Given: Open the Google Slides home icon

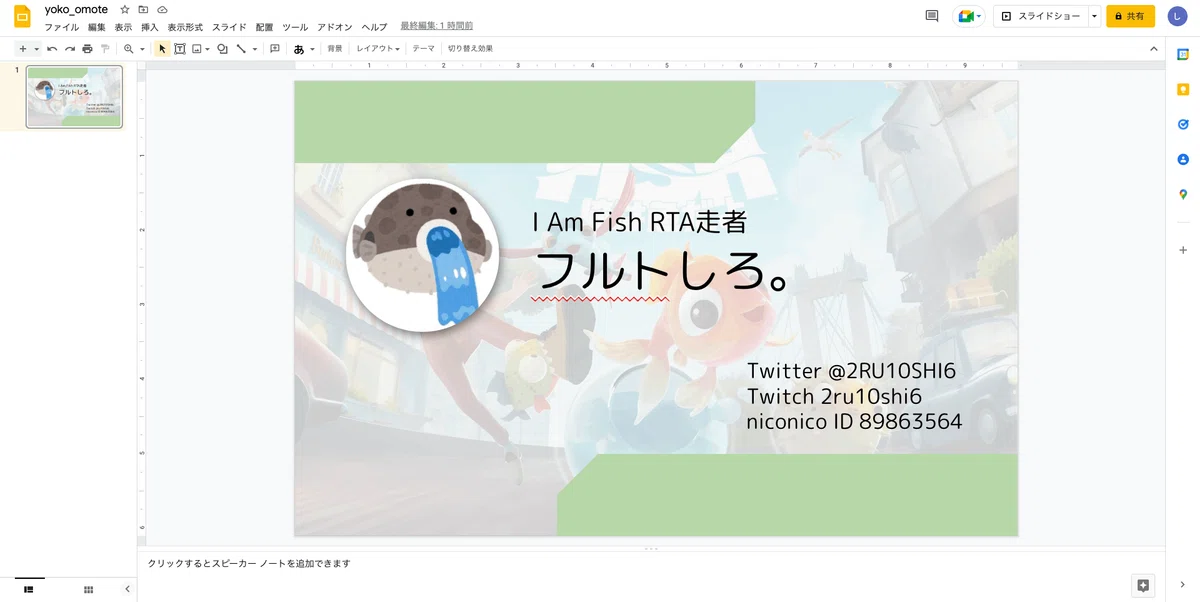Looking at the screenshot, I should point(22,17).
